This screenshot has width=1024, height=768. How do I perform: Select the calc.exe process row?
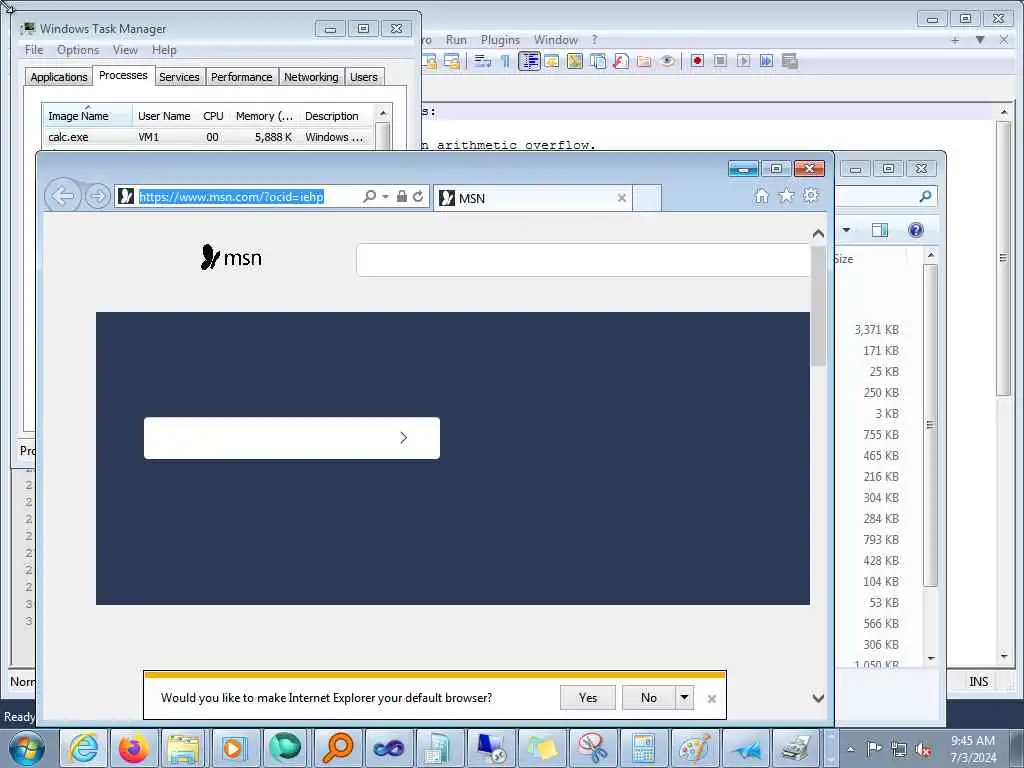point(209,137)
